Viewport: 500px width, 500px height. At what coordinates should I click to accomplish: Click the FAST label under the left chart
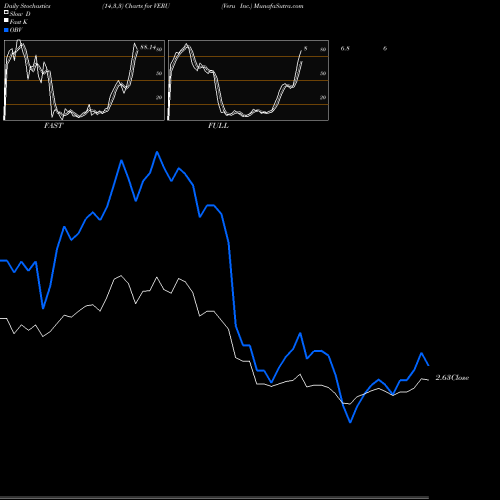tap(53, 125)
